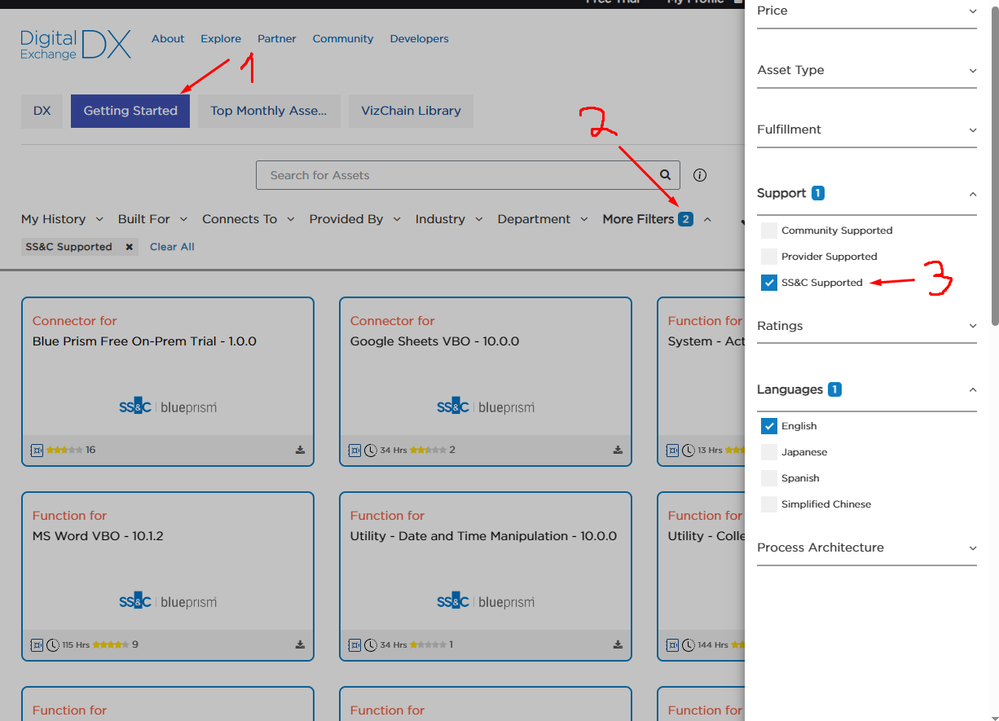The width and height of the screenshot is (999, 721).
Task: Click asset type icon on MS Word VBO card
Action: [37, 645]
